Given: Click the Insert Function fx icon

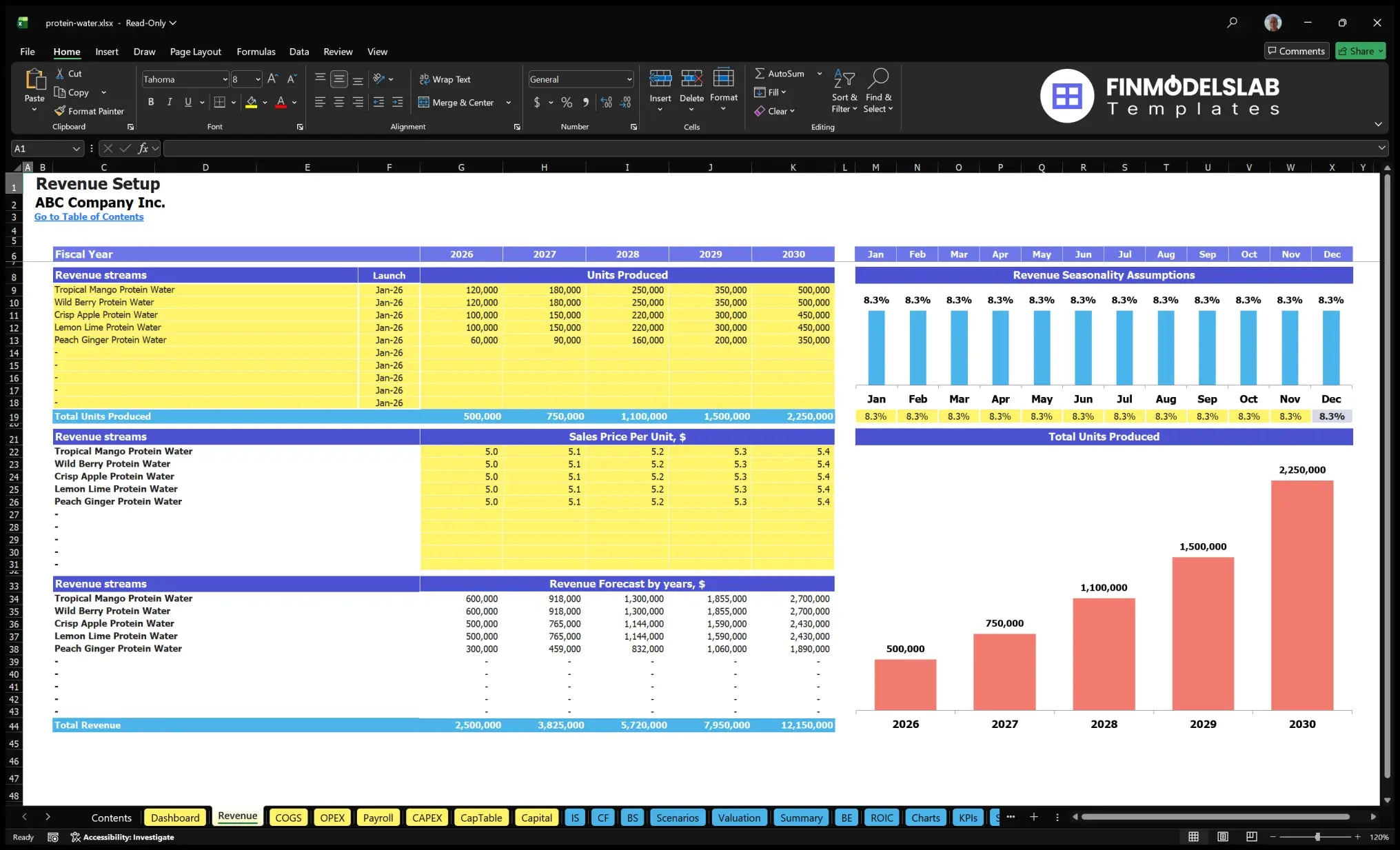Looking at the screenshot, I should tap(143, 148).
